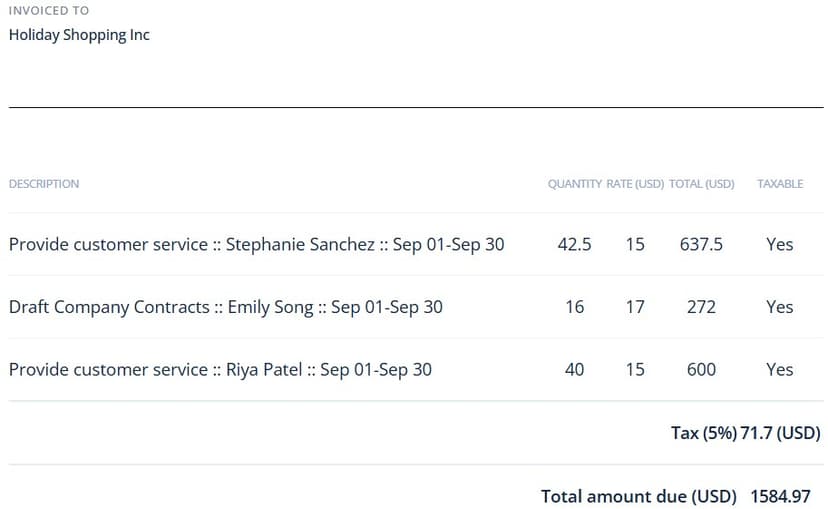Click the Total amount due label
The width and height of the screenshot is (828, 509).
(x=638, y=496)
